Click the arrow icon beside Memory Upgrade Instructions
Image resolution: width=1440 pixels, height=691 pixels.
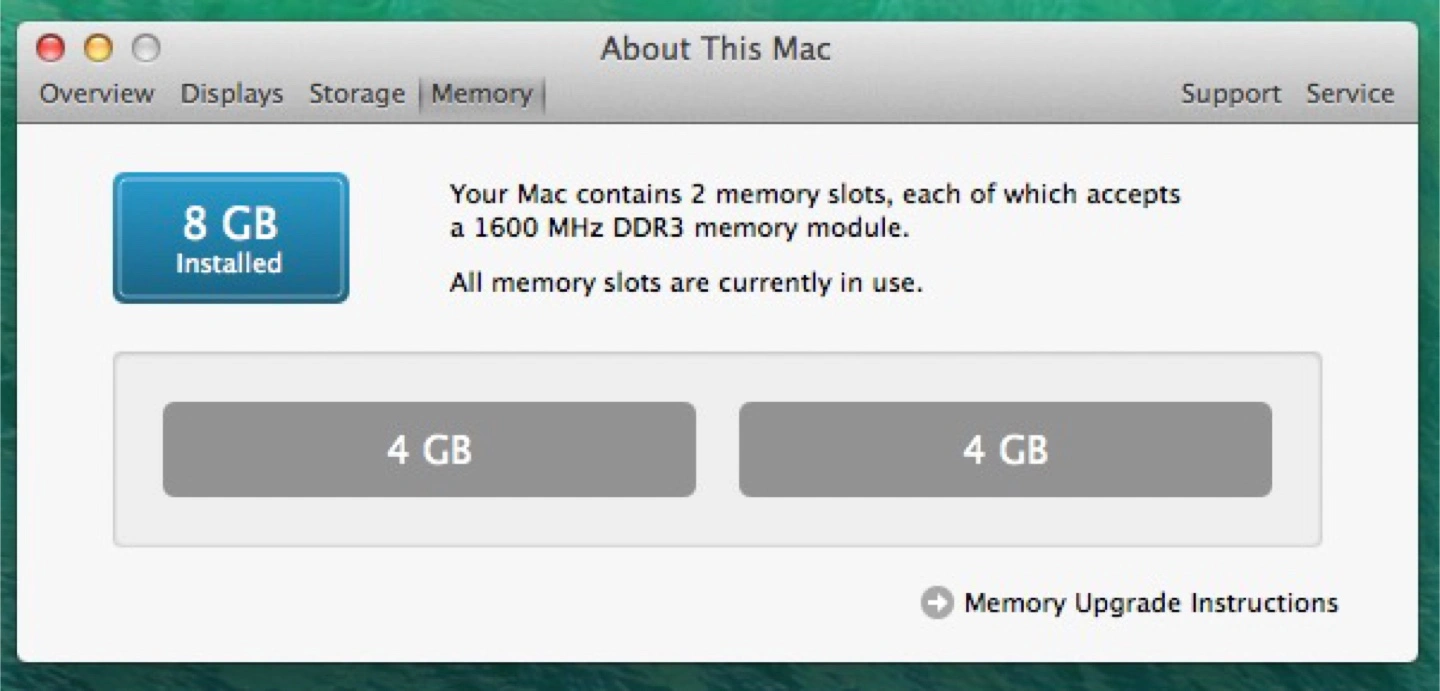[937, 603]
